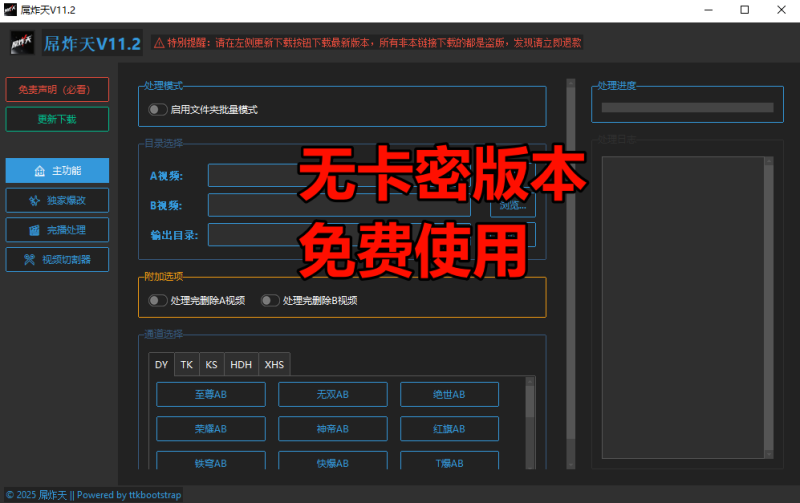
Task: Switch to the DY channel tab
Action: pos(161,364)
